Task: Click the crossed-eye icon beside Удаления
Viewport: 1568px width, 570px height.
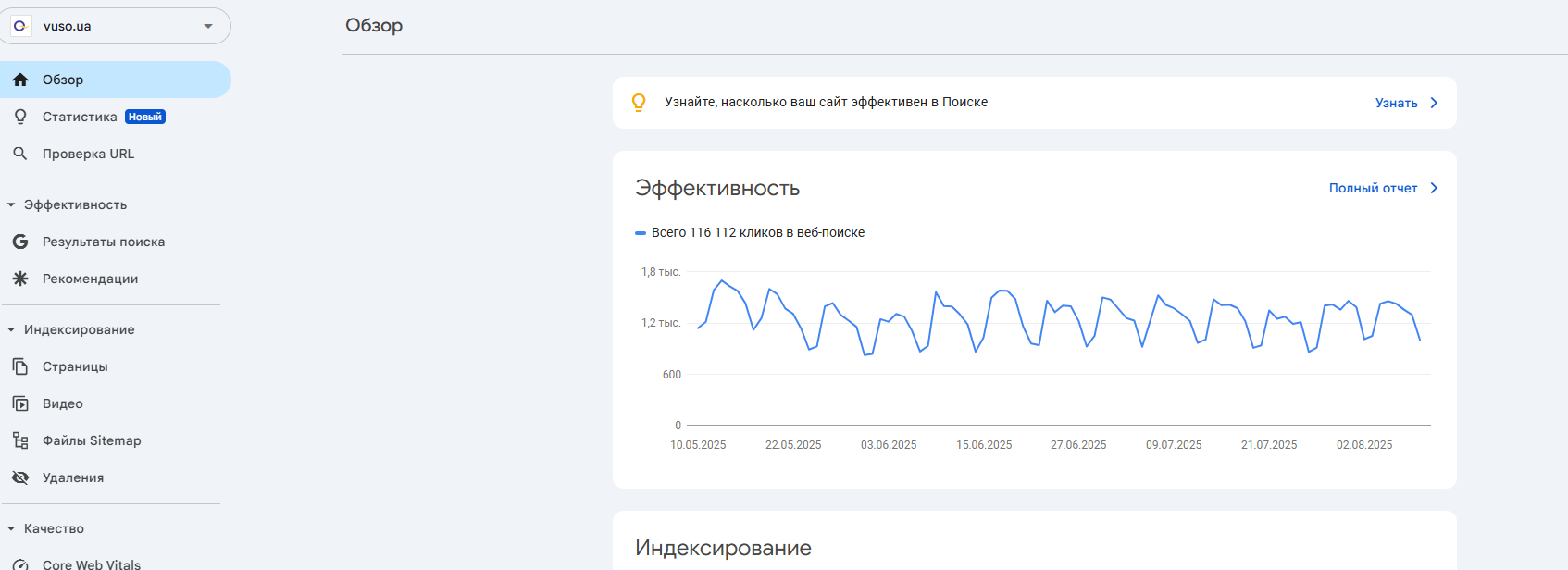Action: [20, 477]
